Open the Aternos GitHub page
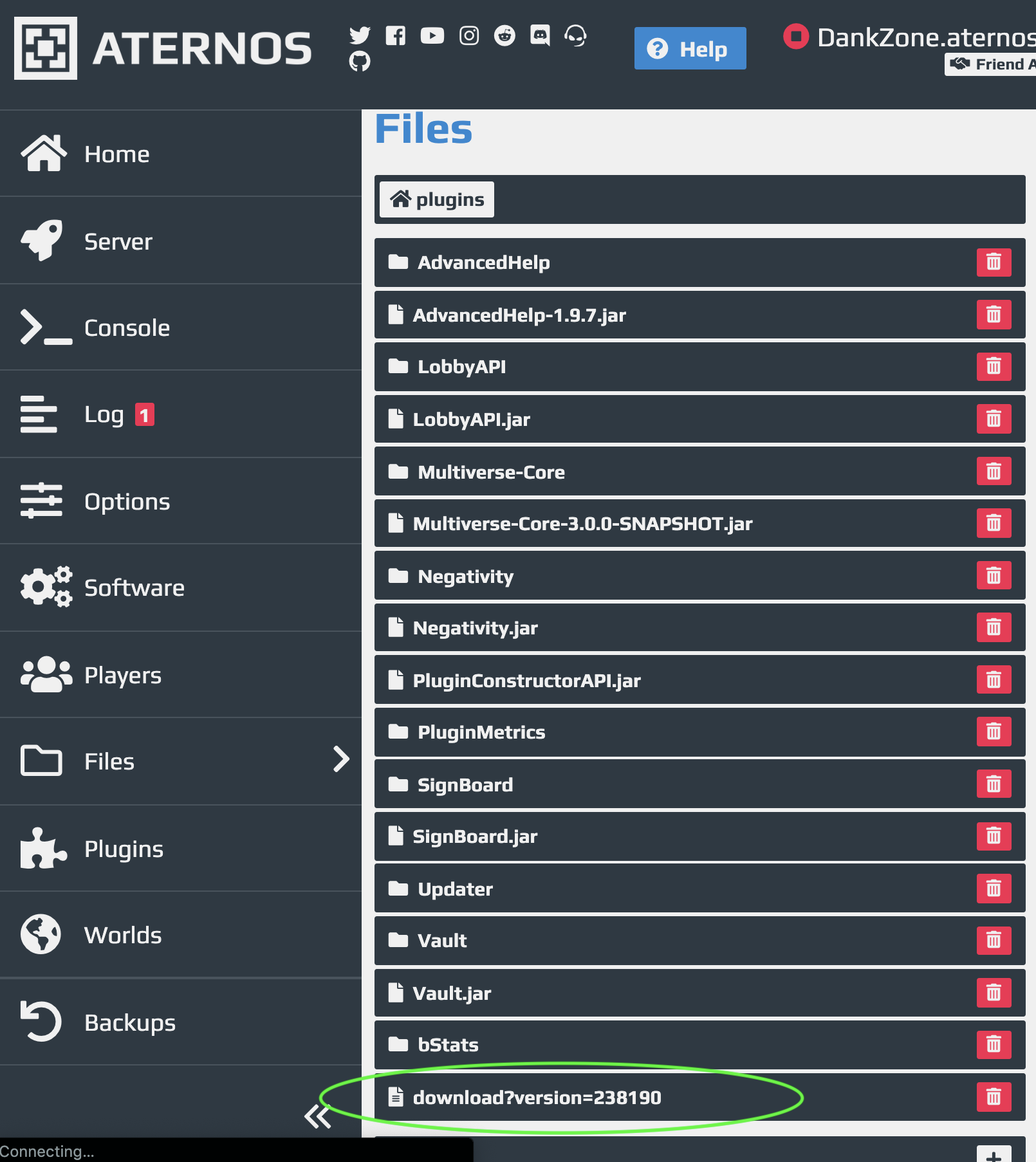1036x1162 pixels. (360, 62)
